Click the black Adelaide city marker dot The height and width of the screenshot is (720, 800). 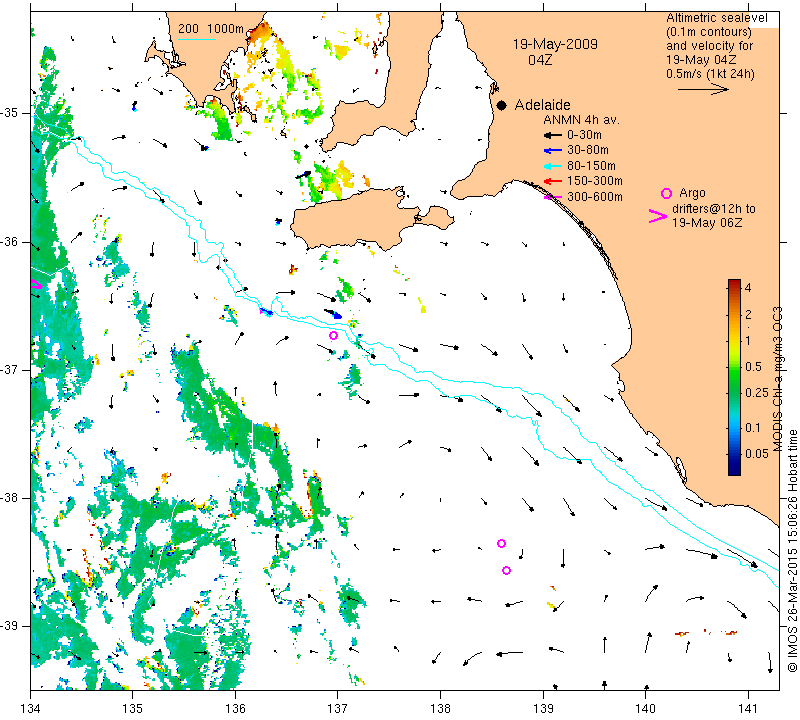(x=502, y=105)
